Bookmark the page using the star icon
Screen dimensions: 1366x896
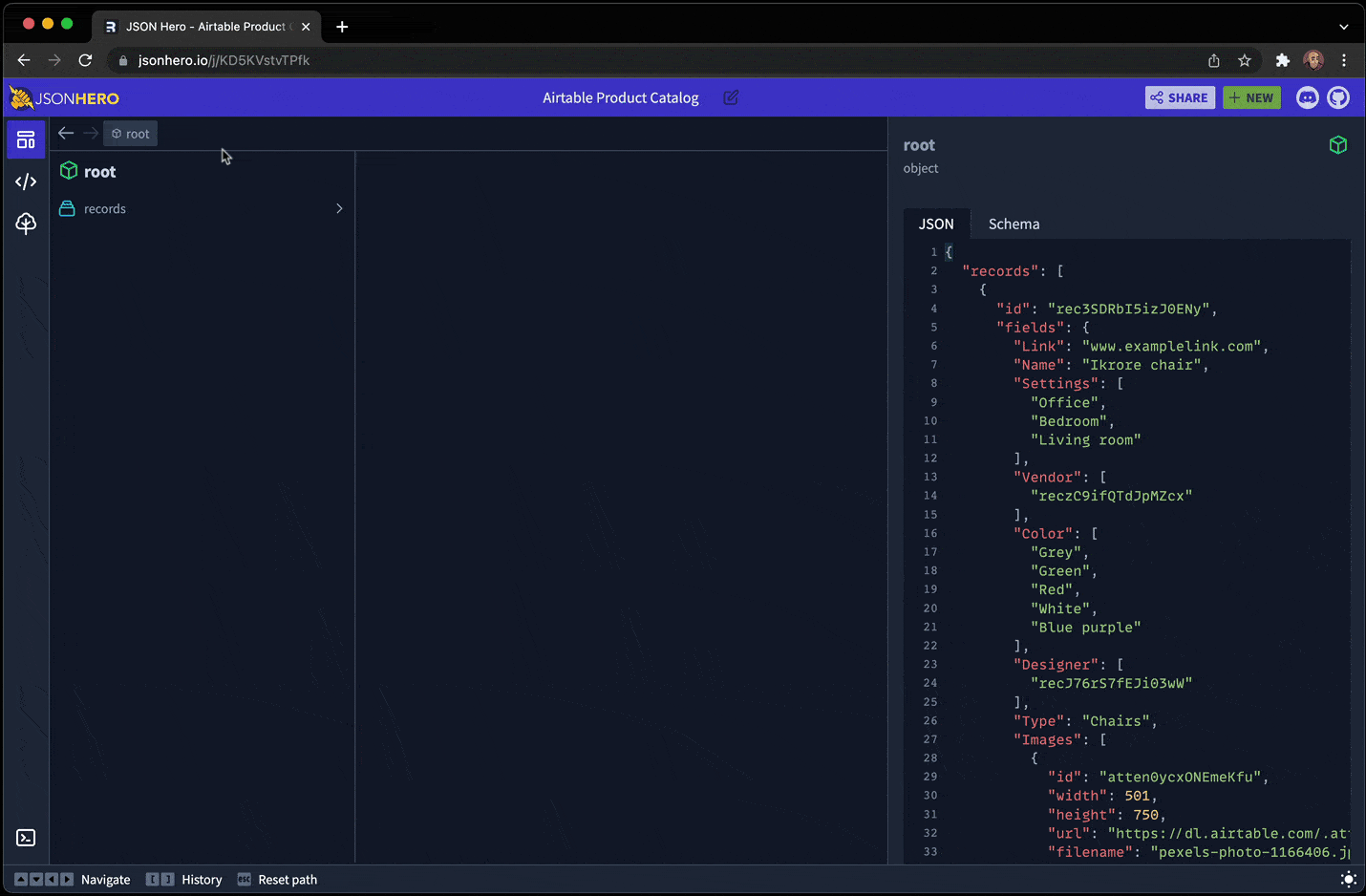tap(1245, 59)
